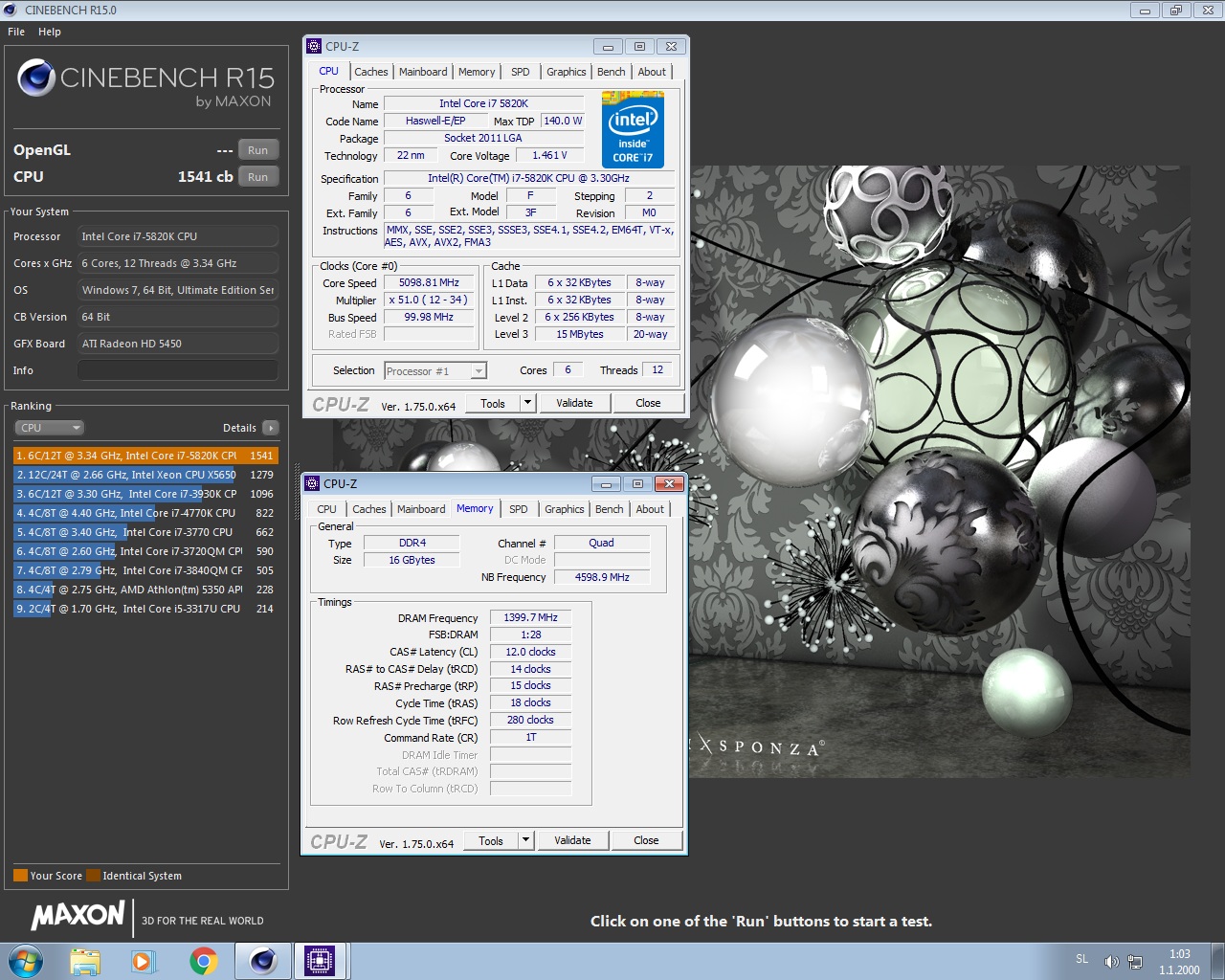Open Graphics tab in lower CPU-Z
1225x980 pixels.
pyautogui.click(x=565, y=509)
